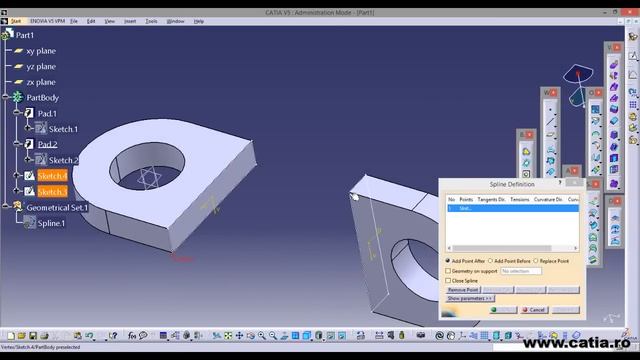Open the View menu
Screen dimensions: 640x360
click(x=109, y=21)
